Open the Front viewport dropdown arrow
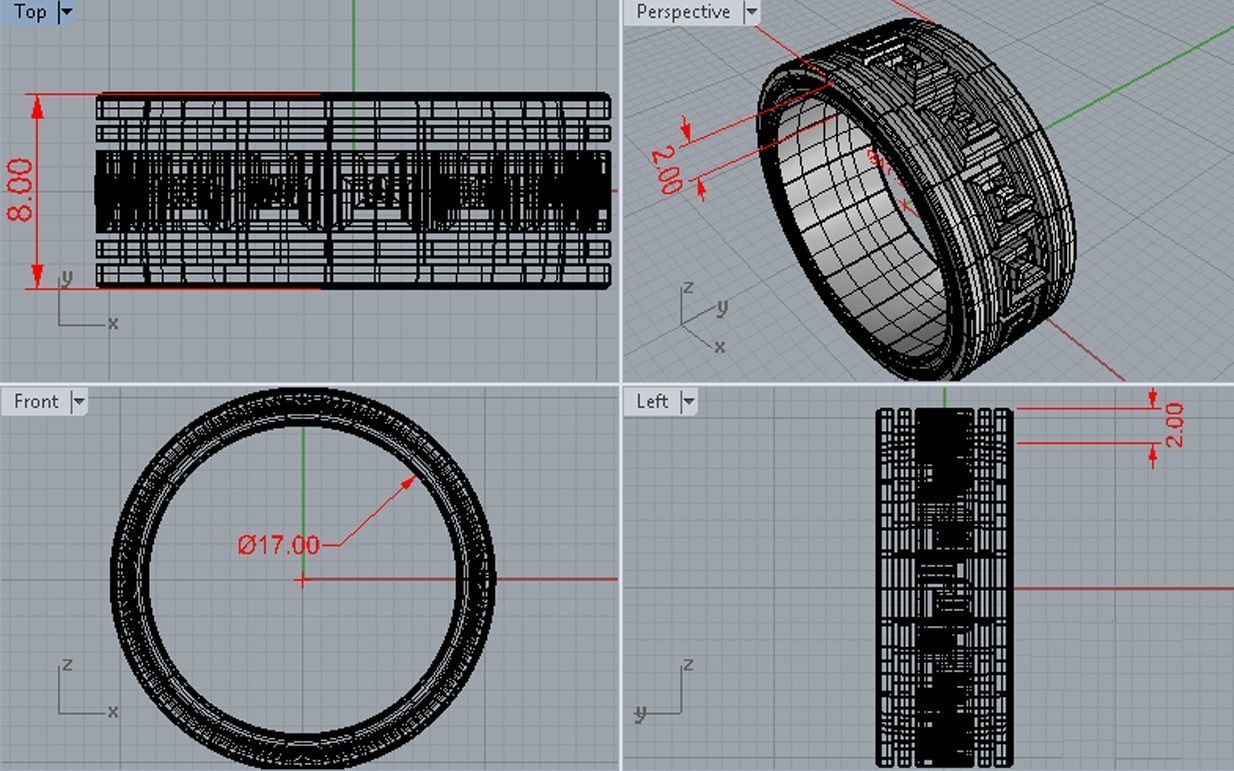This screenshot has width=1234, height=771. pyautogui.click(x=78, y=401)
